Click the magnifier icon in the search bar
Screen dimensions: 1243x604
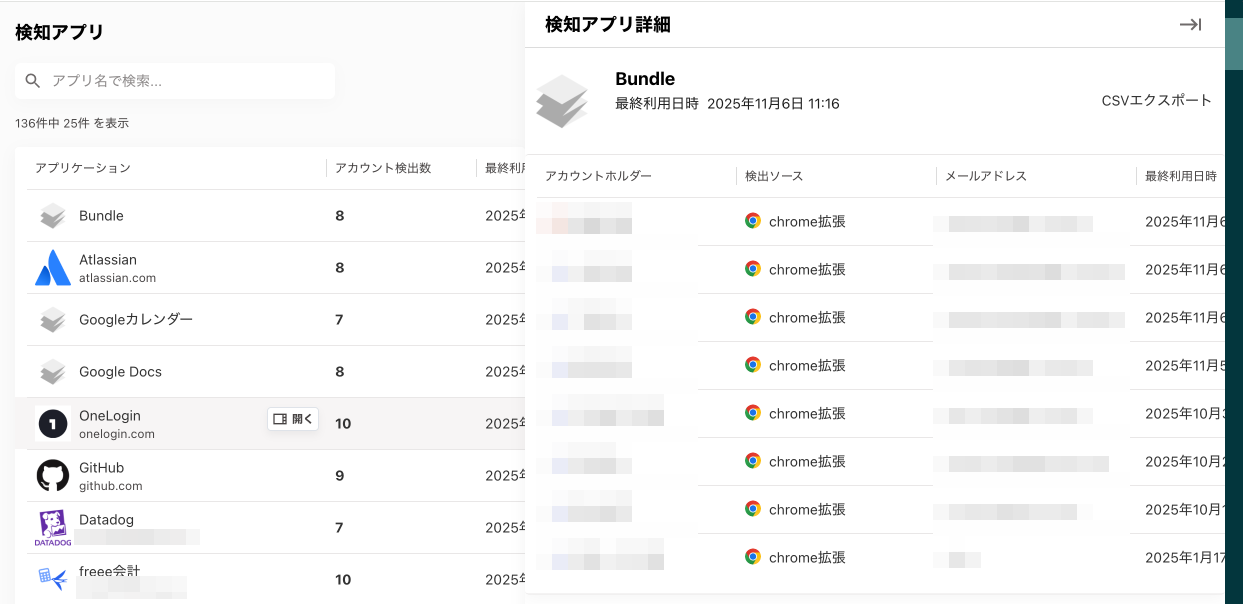tap(32, 80)
